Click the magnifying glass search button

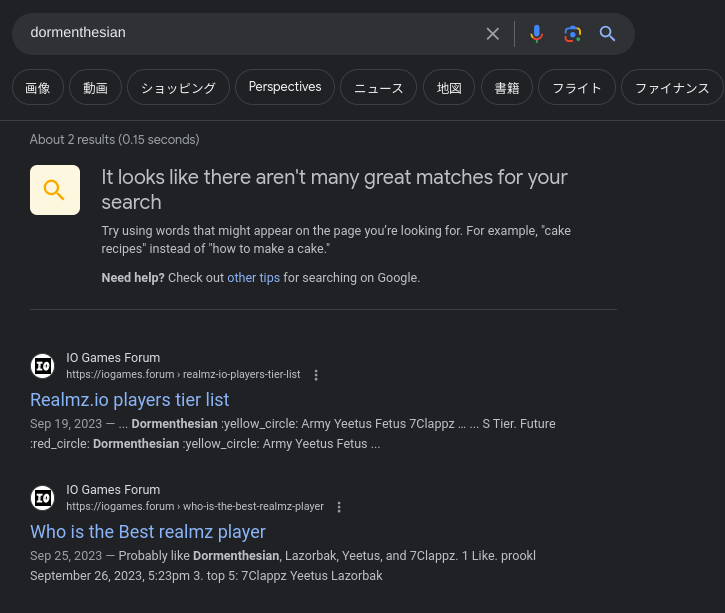[607, 34]
